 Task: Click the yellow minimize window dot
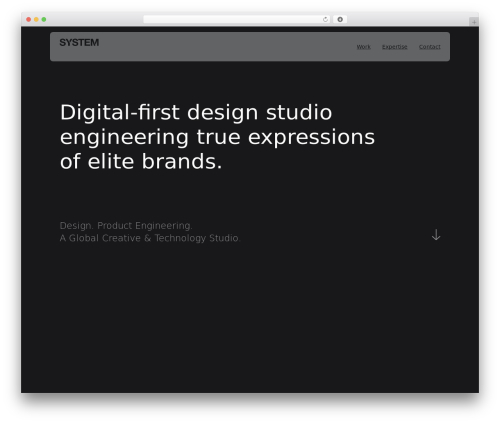(36, 19)
